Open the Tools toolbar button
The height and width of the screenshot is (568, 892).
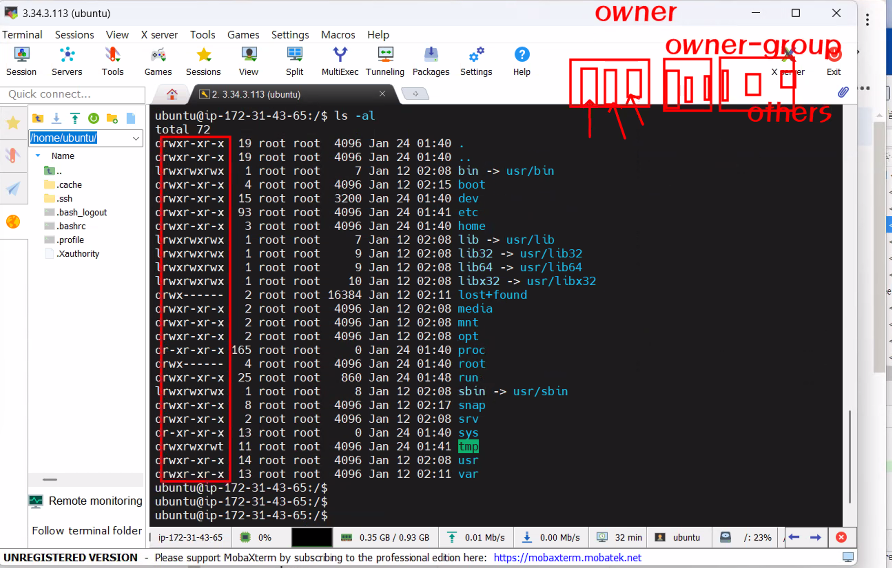113,61
